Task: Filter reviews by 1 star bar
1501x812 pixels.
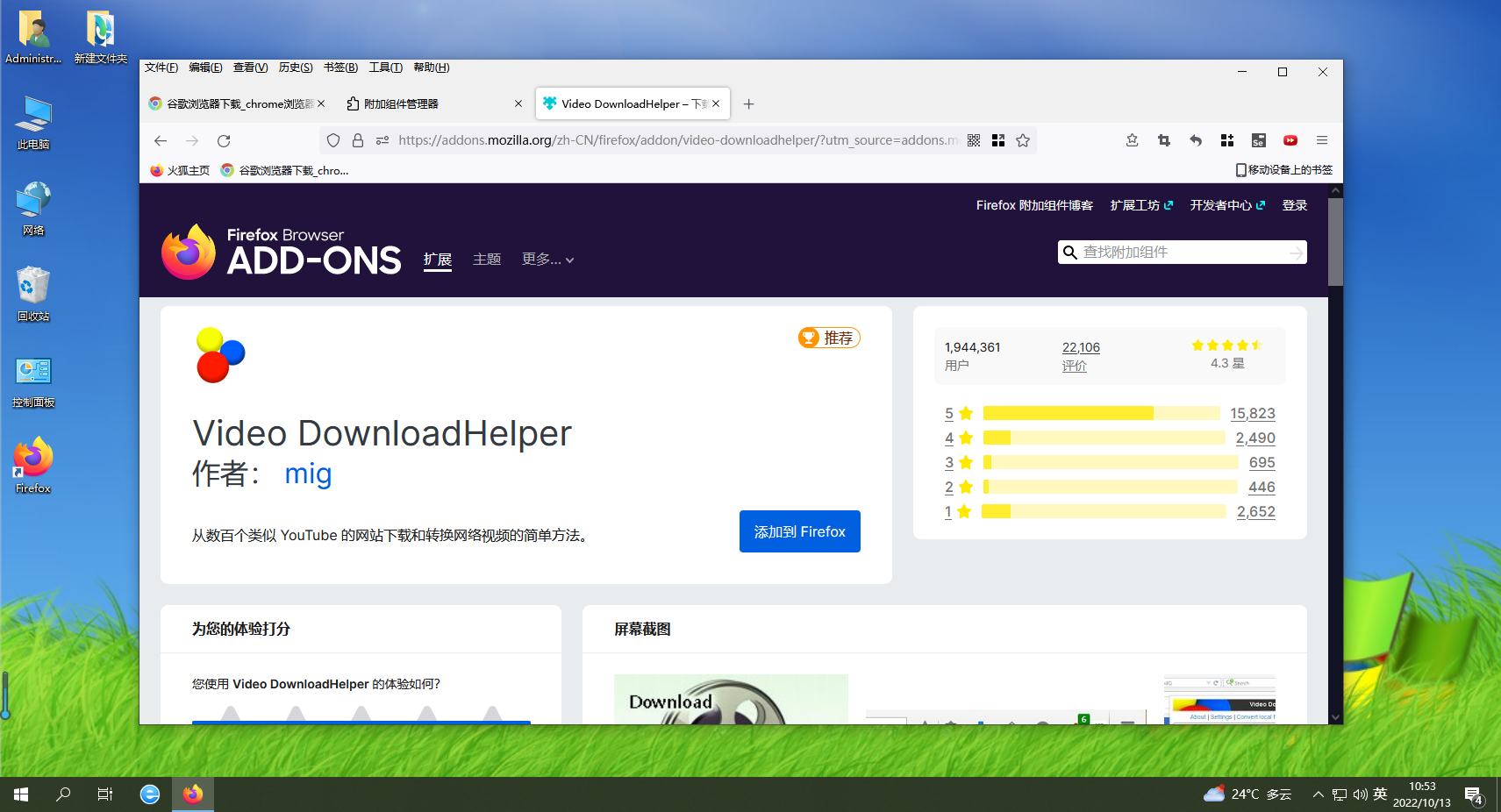Action: 1104,511
